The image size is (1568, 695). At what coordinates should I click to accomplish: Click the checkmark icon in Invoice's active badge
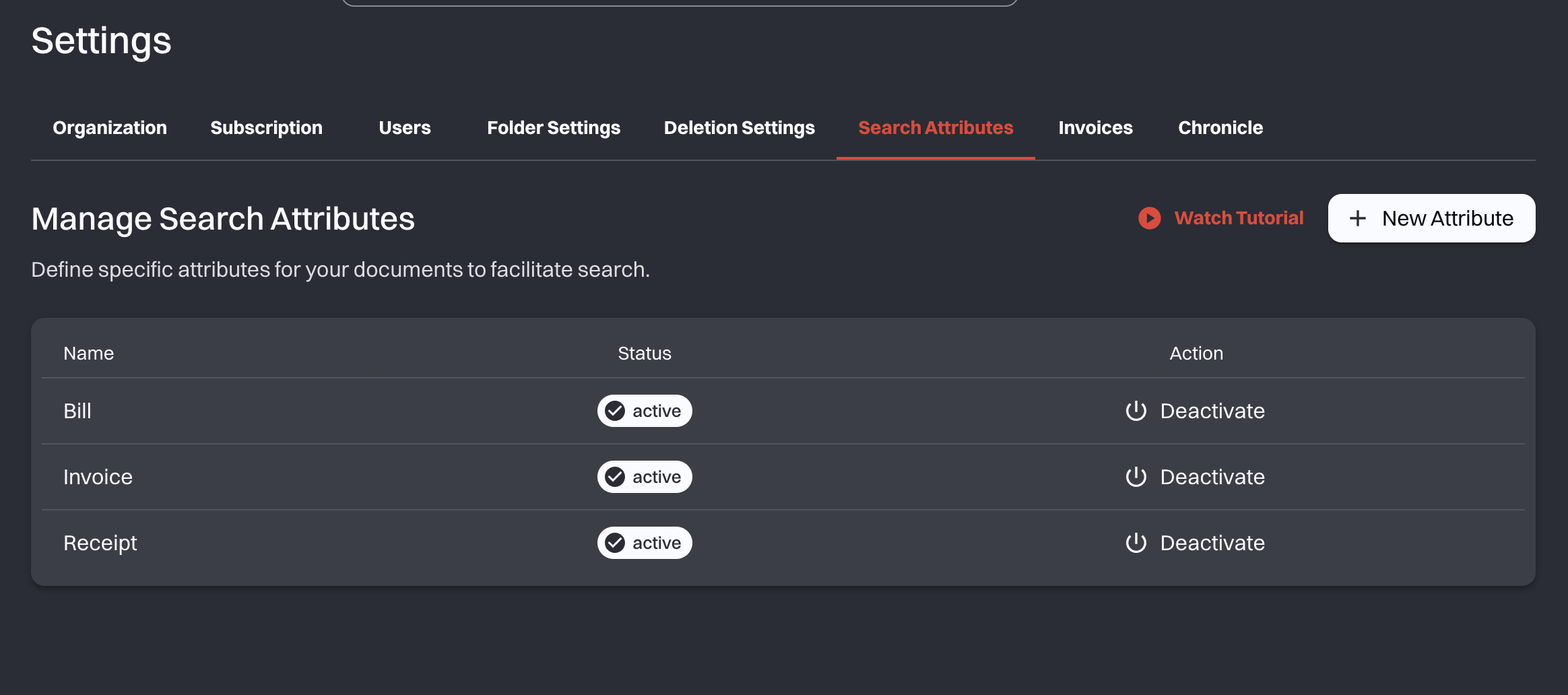pyautogui.click(x=615, y=476)
